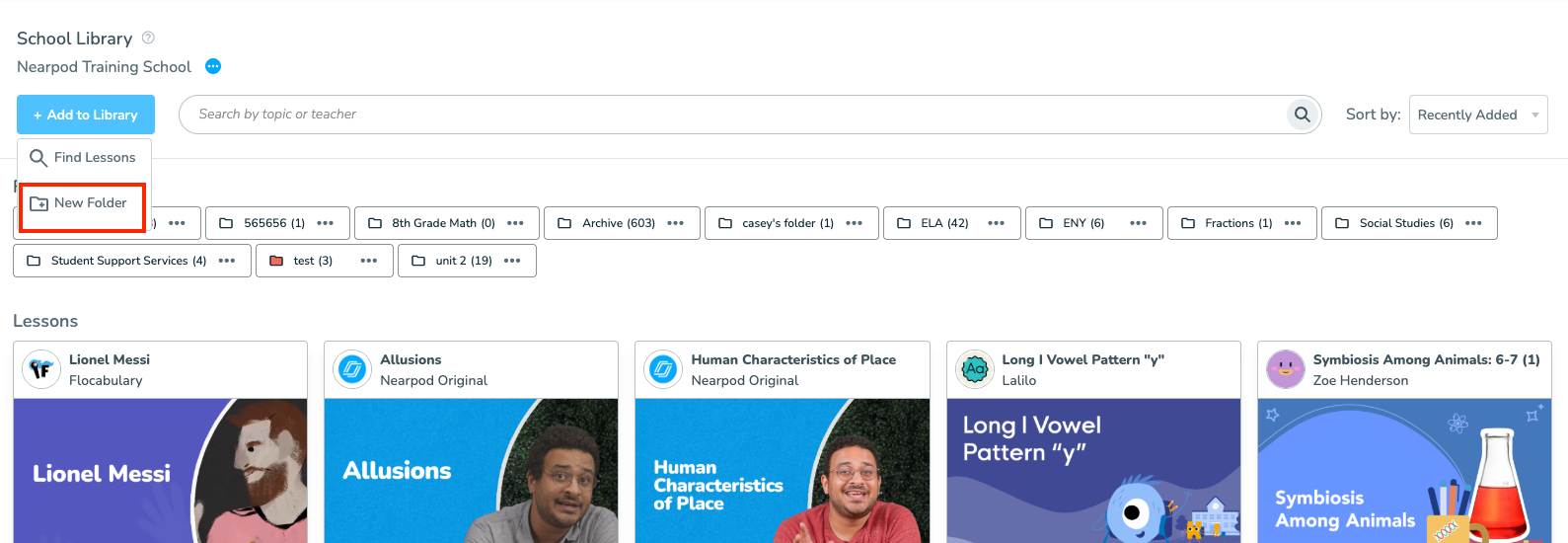Open the three-dot menu of the partly hidden first folder
This screenshot has height=543, width=1568.
(178, 223)
